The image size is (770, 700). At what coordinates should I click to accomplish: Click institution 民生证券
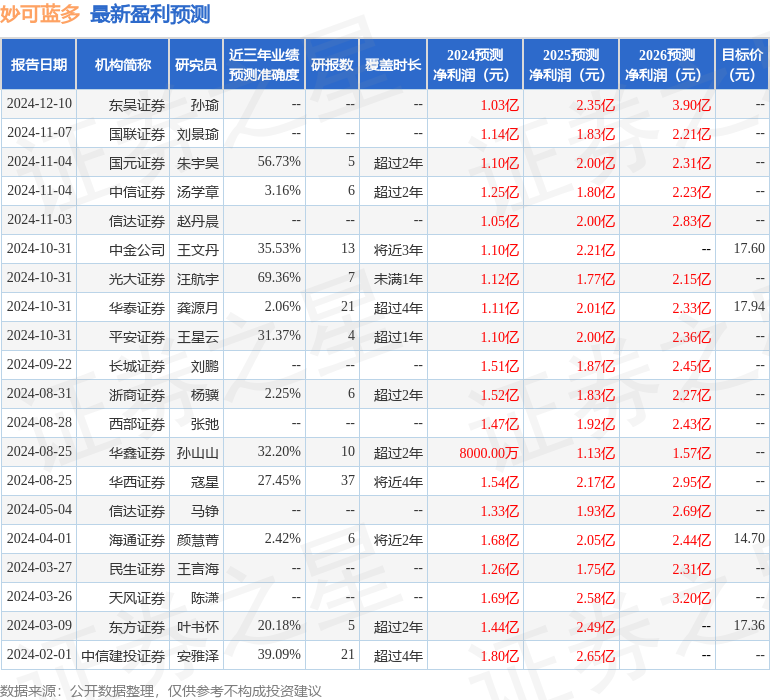137,569
